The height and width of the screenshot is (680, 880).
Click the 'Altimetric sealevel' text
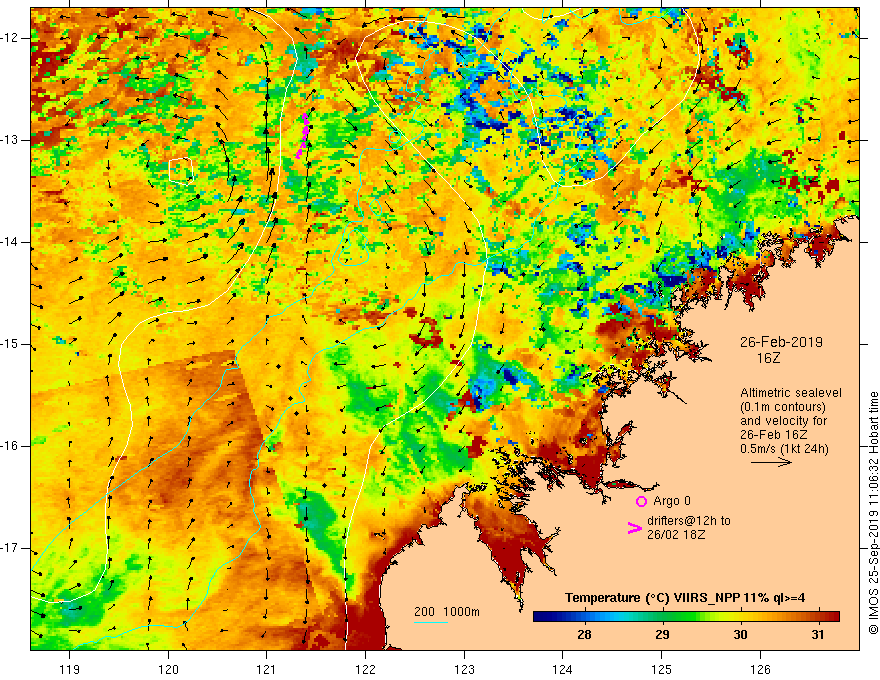(x=791, y=393)
